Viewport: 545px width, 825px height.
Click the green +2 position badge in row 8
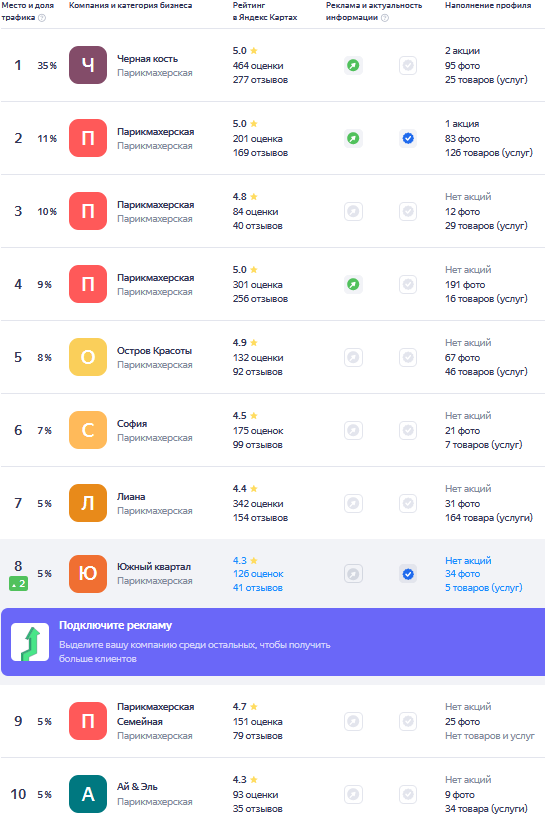click(18, 583)
